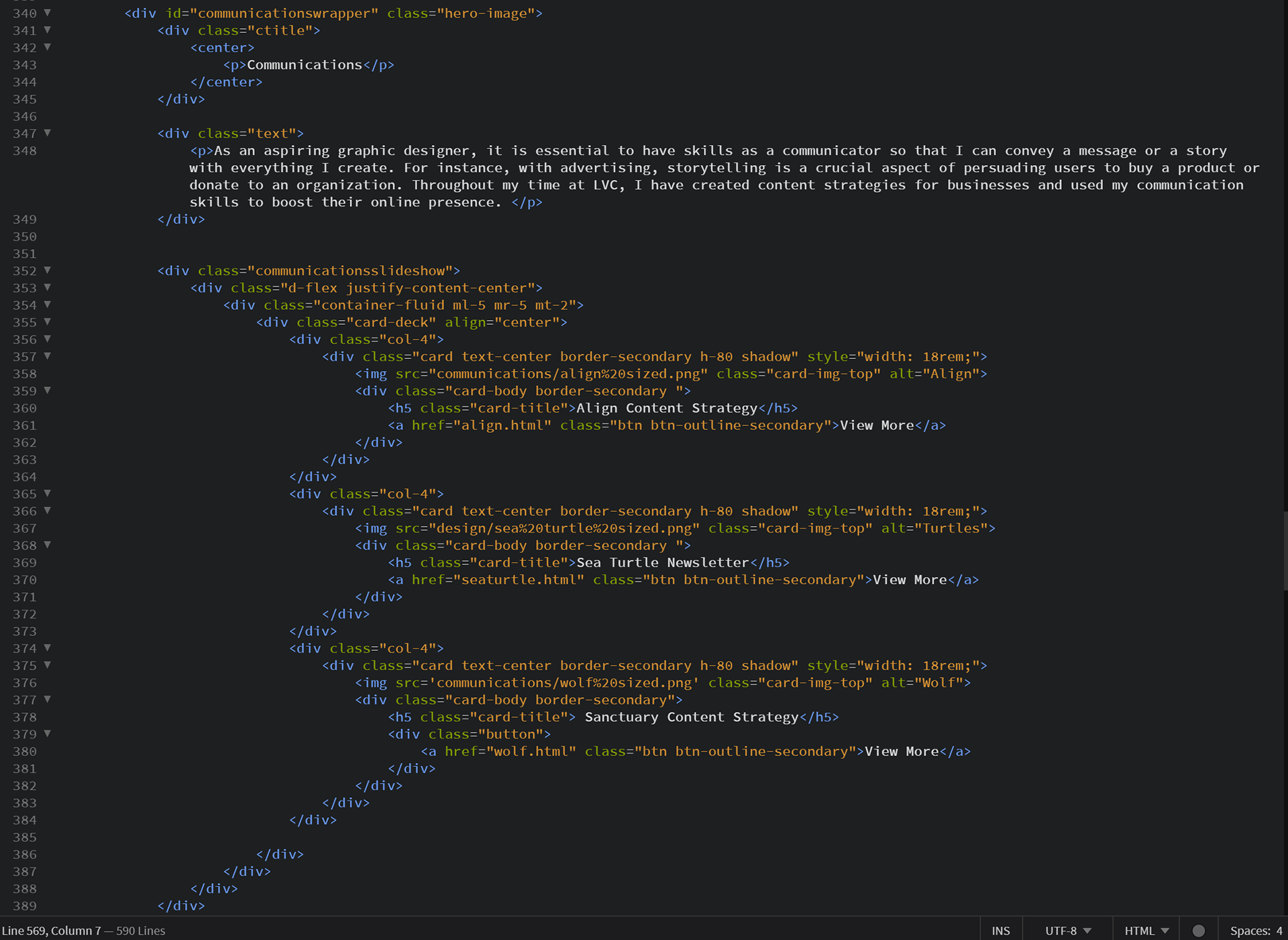Collapse the card-body div on line 368

pos(48,545)
